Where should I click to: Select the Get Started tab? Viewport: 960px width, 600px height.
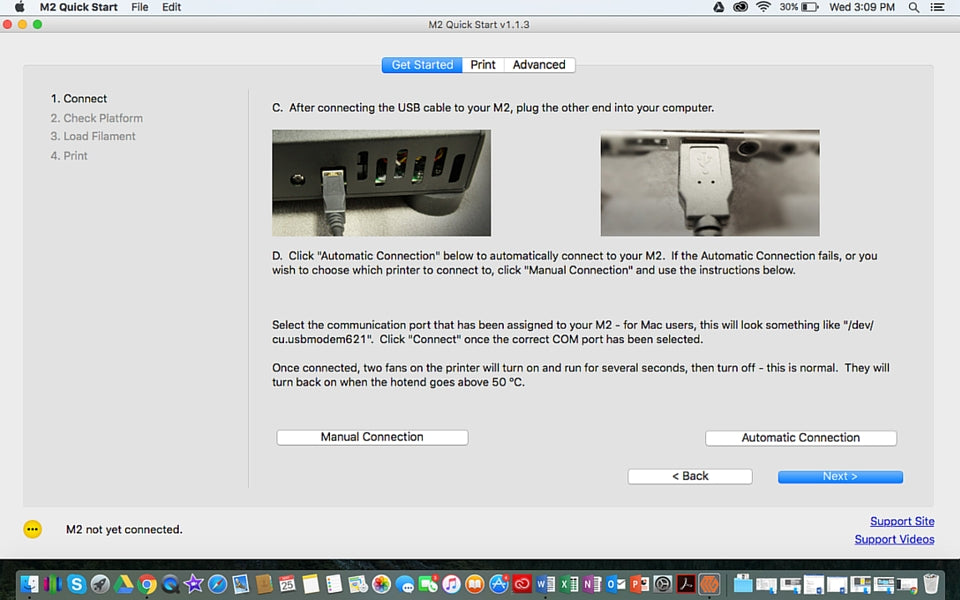click(422, 65)
